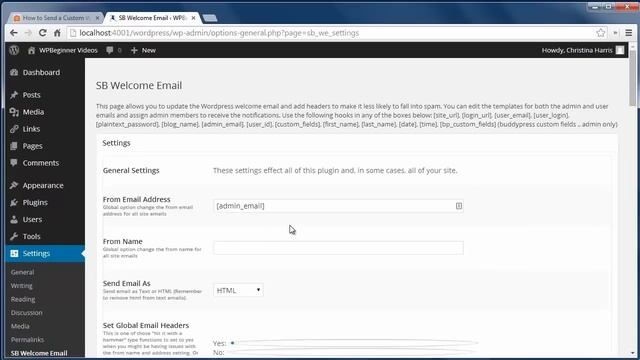Open a new browser tab

[210, 18]
